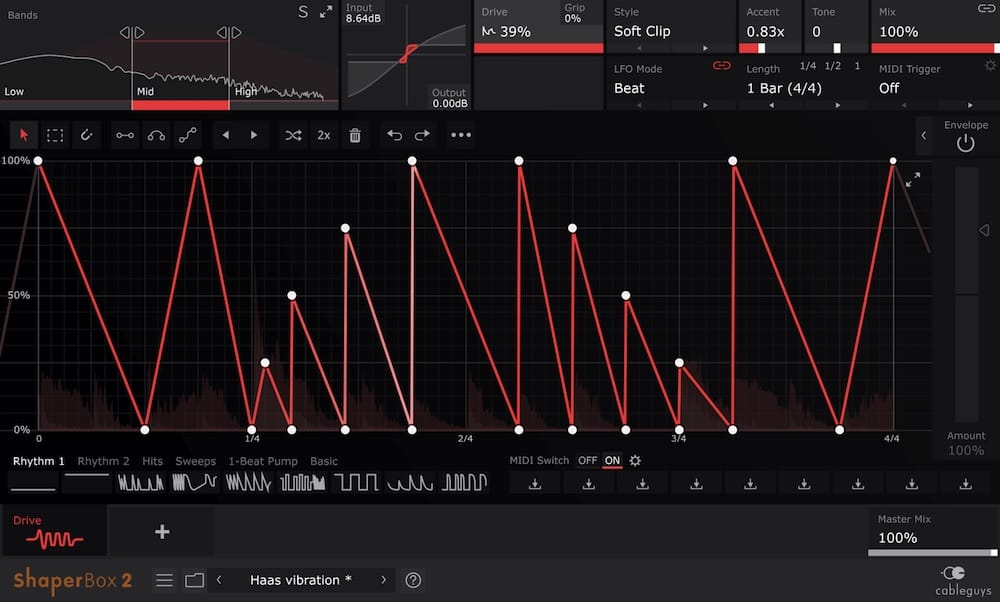
Task: Adjust the Master Mix slider
Action: click(x=932, y=553)
